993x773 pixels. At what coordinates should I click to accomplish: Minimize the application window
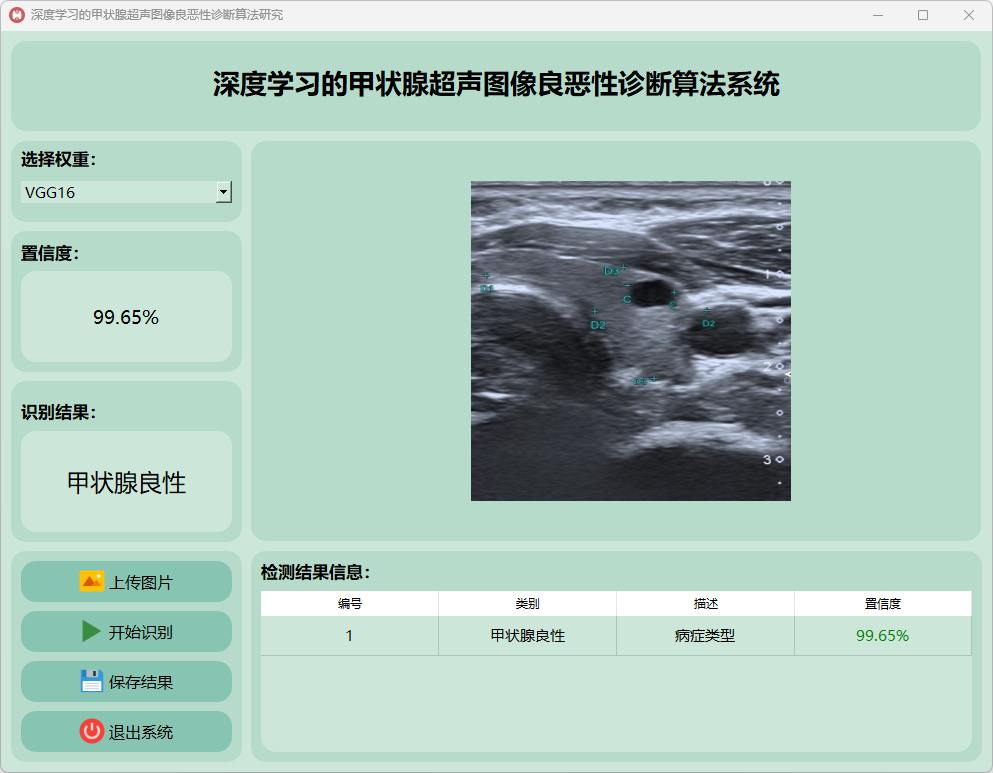coord(877,15)
